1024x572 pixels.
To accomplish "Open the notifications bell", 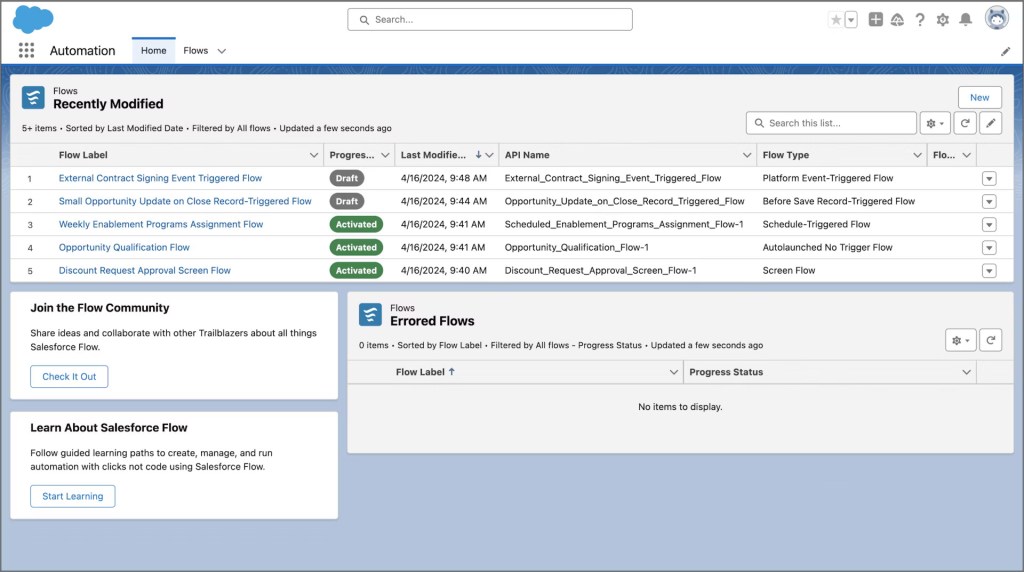I will 965,20.
